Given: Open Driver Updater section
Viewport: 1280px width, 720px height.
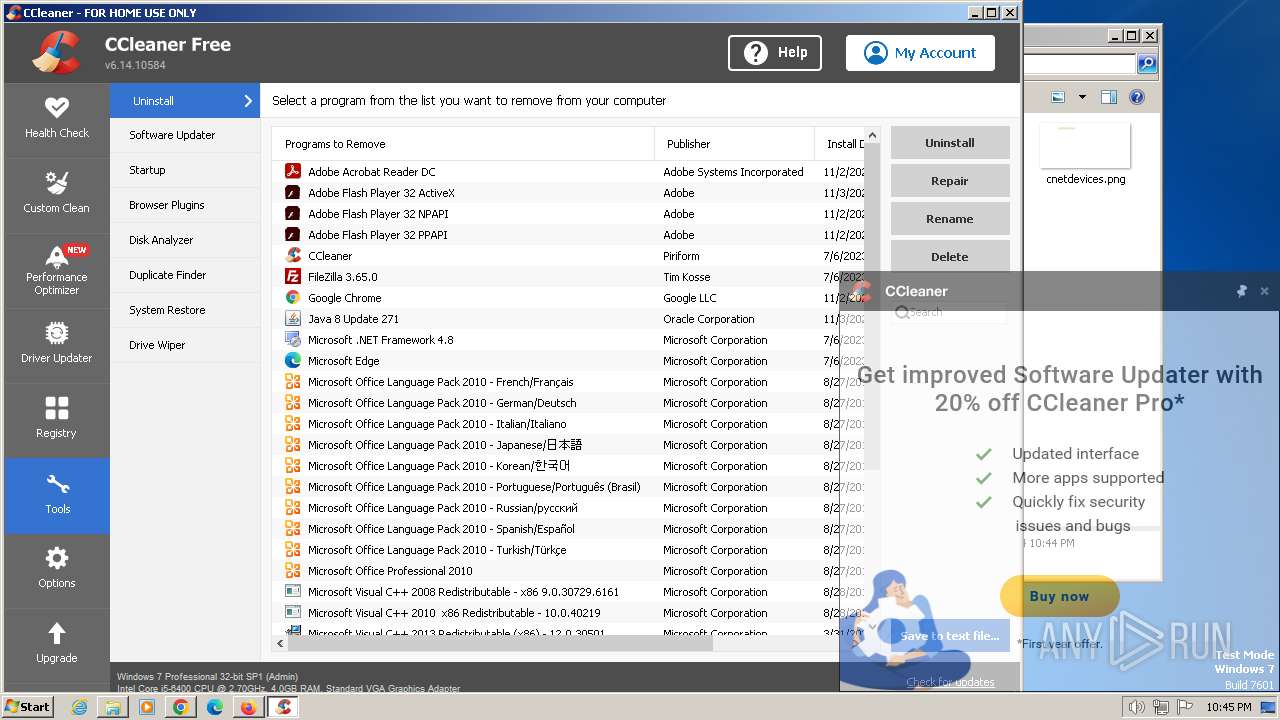Looking at the screenshot, I should (57, 345).
